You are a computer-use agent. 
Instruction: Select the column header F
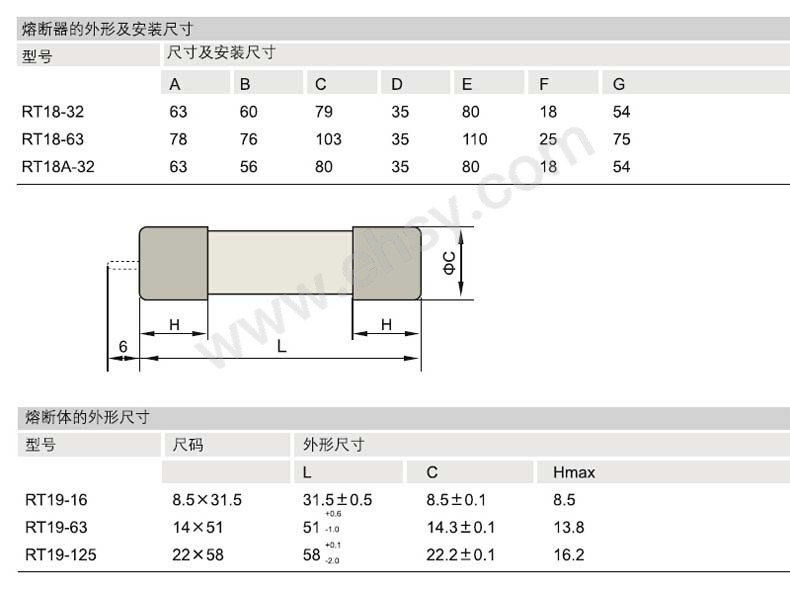point(544,84)
